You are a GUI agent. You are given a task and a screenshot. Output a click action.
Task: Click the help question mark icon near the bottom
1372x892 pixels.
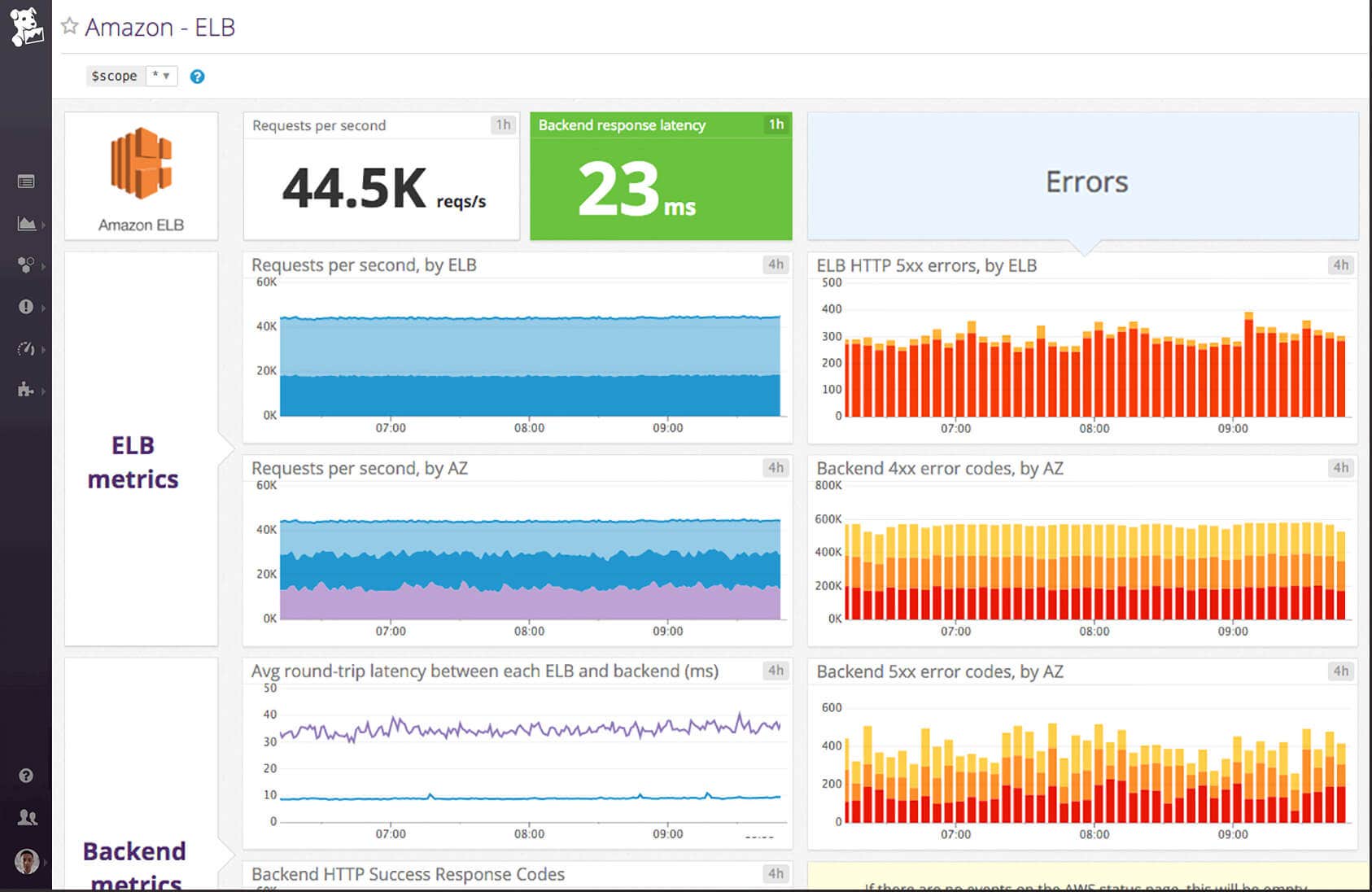coord(26,775)
